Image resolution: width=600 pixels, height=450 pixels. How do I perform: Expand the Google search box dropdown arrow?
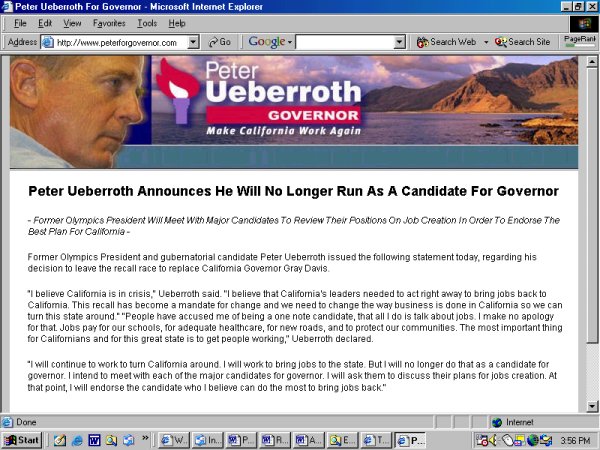click(399, 42)
